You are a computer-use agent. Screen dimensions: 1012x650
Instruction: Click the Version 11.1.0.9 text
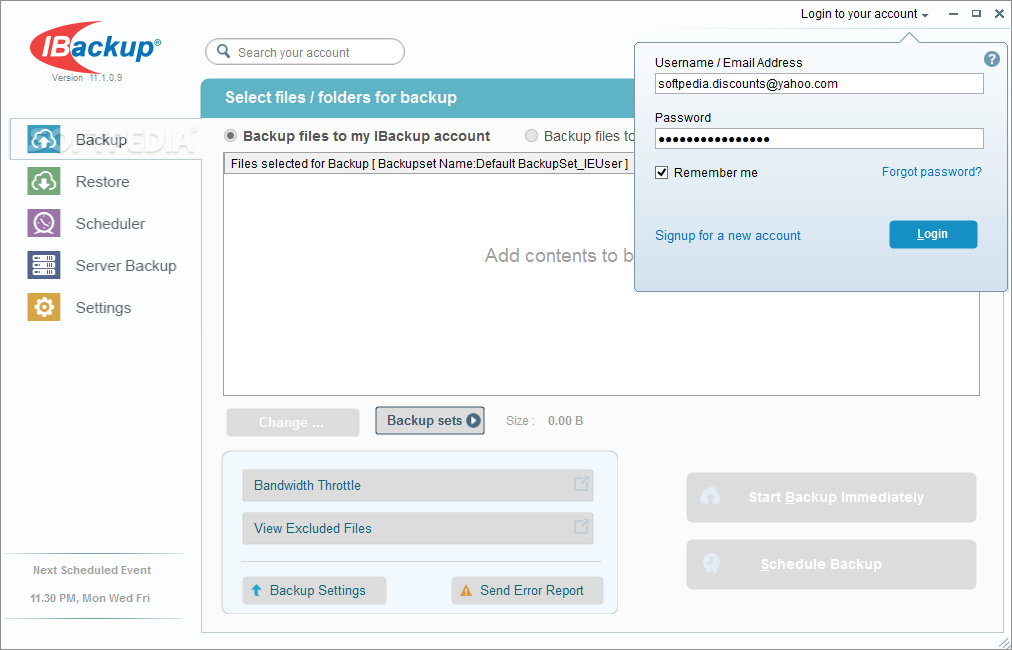pyautogui.click(x=87, y=78)
